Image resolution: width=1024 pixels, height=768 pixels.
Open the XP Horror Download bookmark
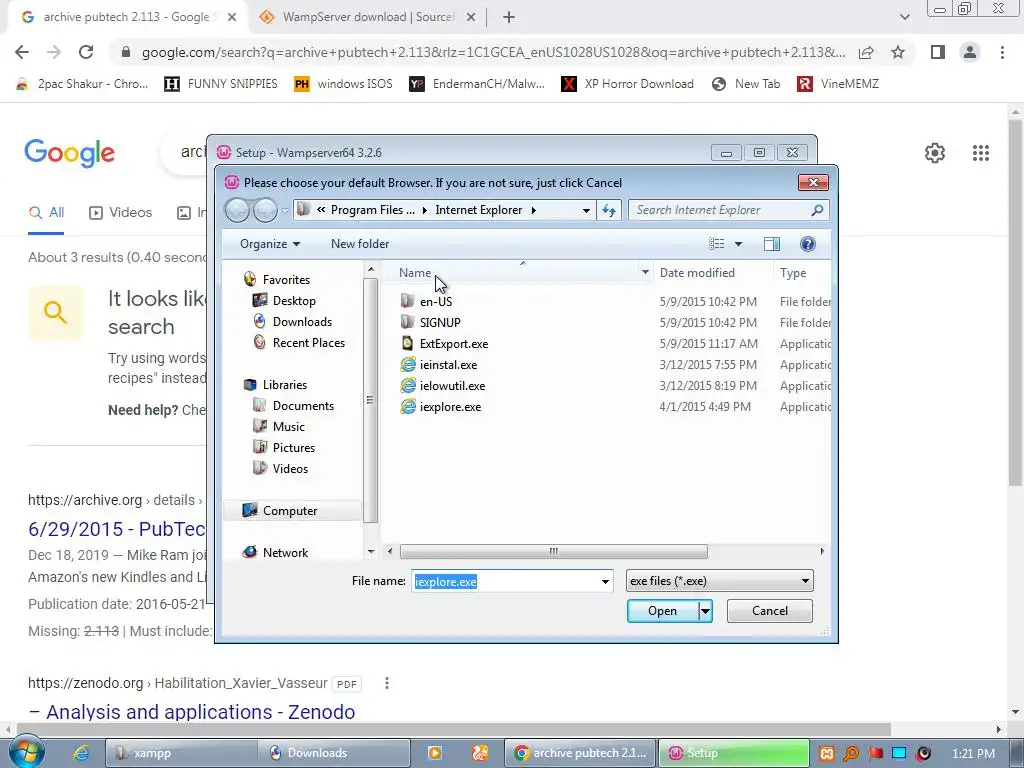[x=628, y=84]
